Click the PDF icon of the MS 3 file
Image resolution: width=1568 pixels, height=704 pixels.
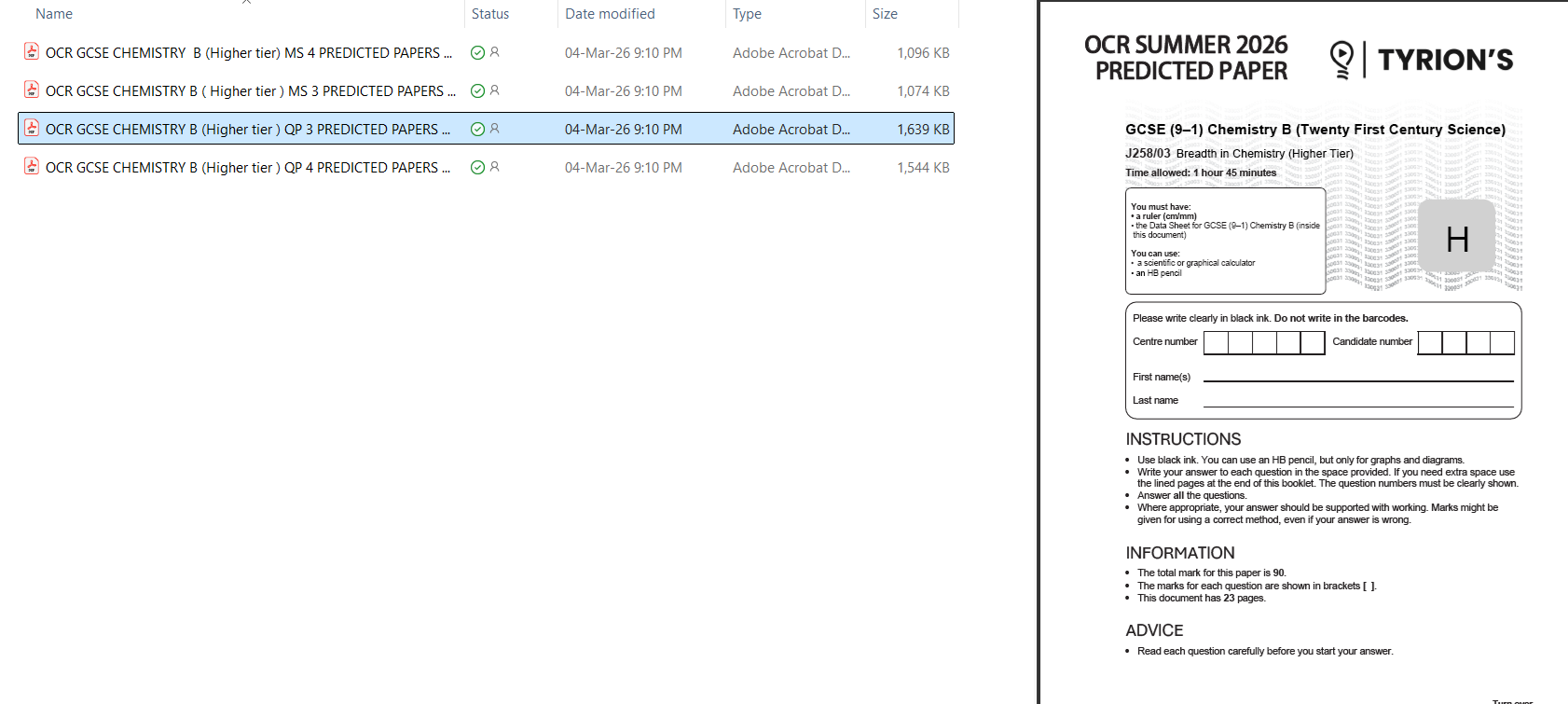pyautogui.click(x=31, y=90)
